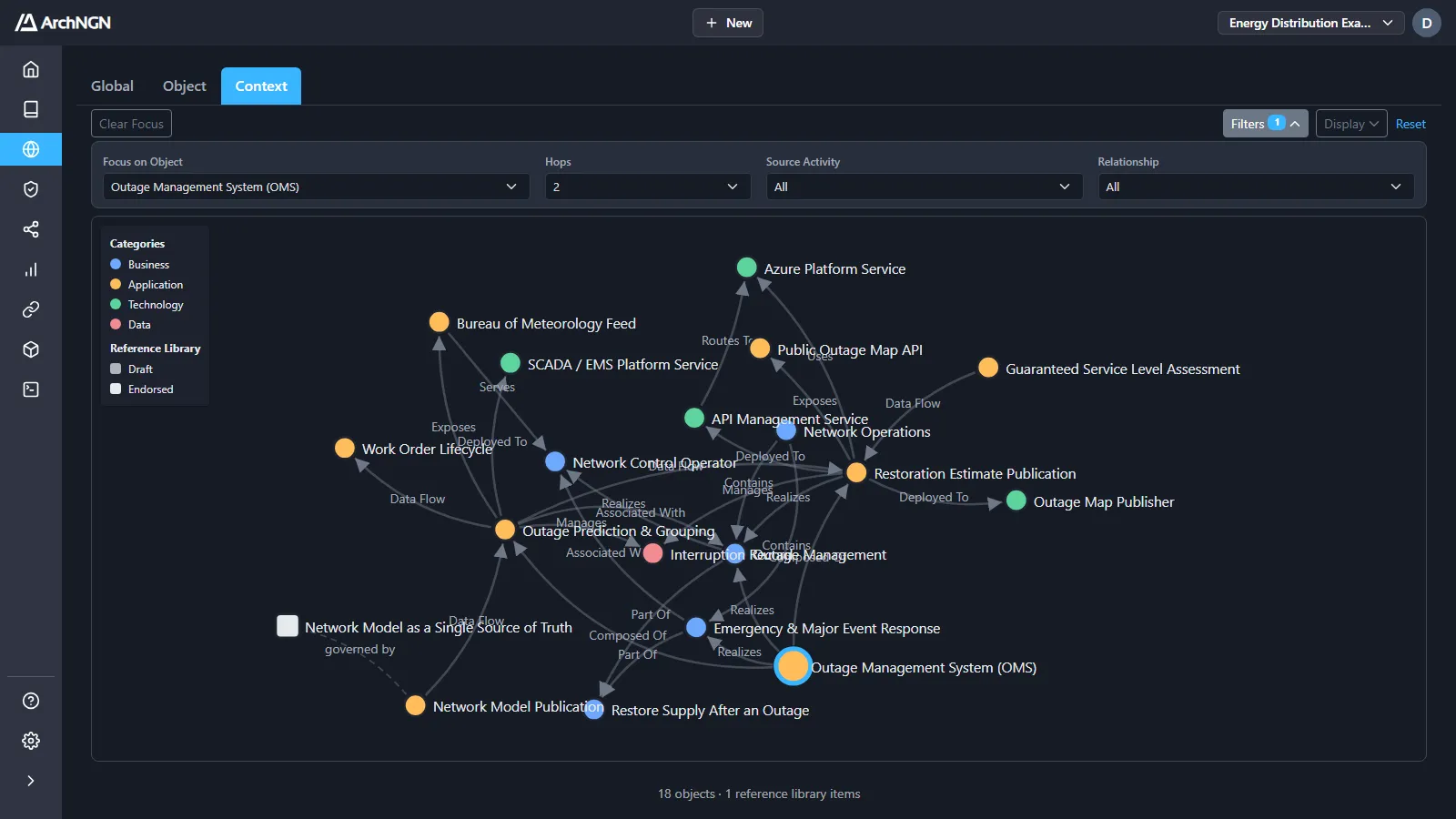This screenshot has width=1456, height=819.
Task: Toggle the Draft reference library legend item
Action: [132, 369]
